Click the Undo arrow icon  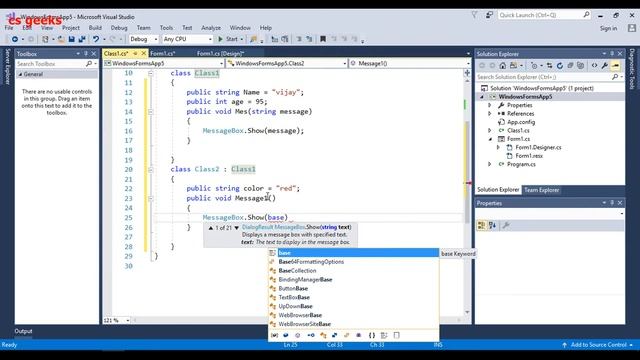pyautogui.click(x=96, y=39)
